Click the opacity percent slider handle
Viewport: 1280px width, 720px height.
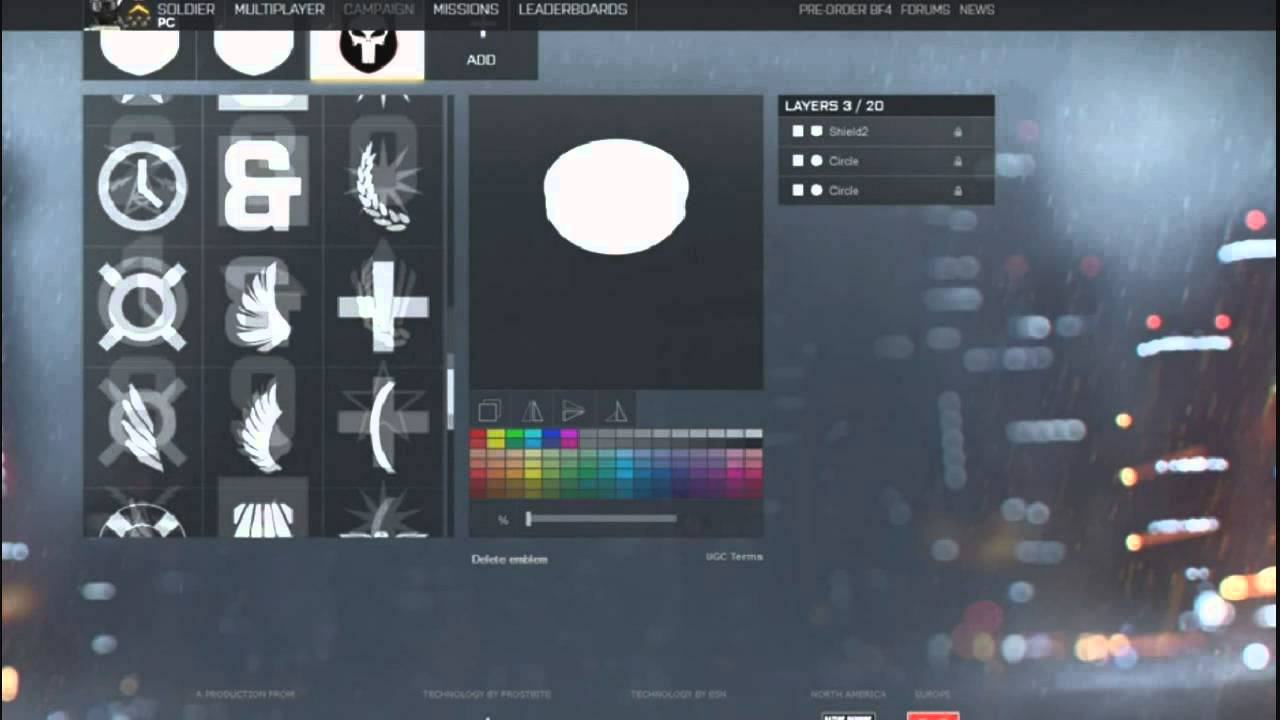point(528,519)
